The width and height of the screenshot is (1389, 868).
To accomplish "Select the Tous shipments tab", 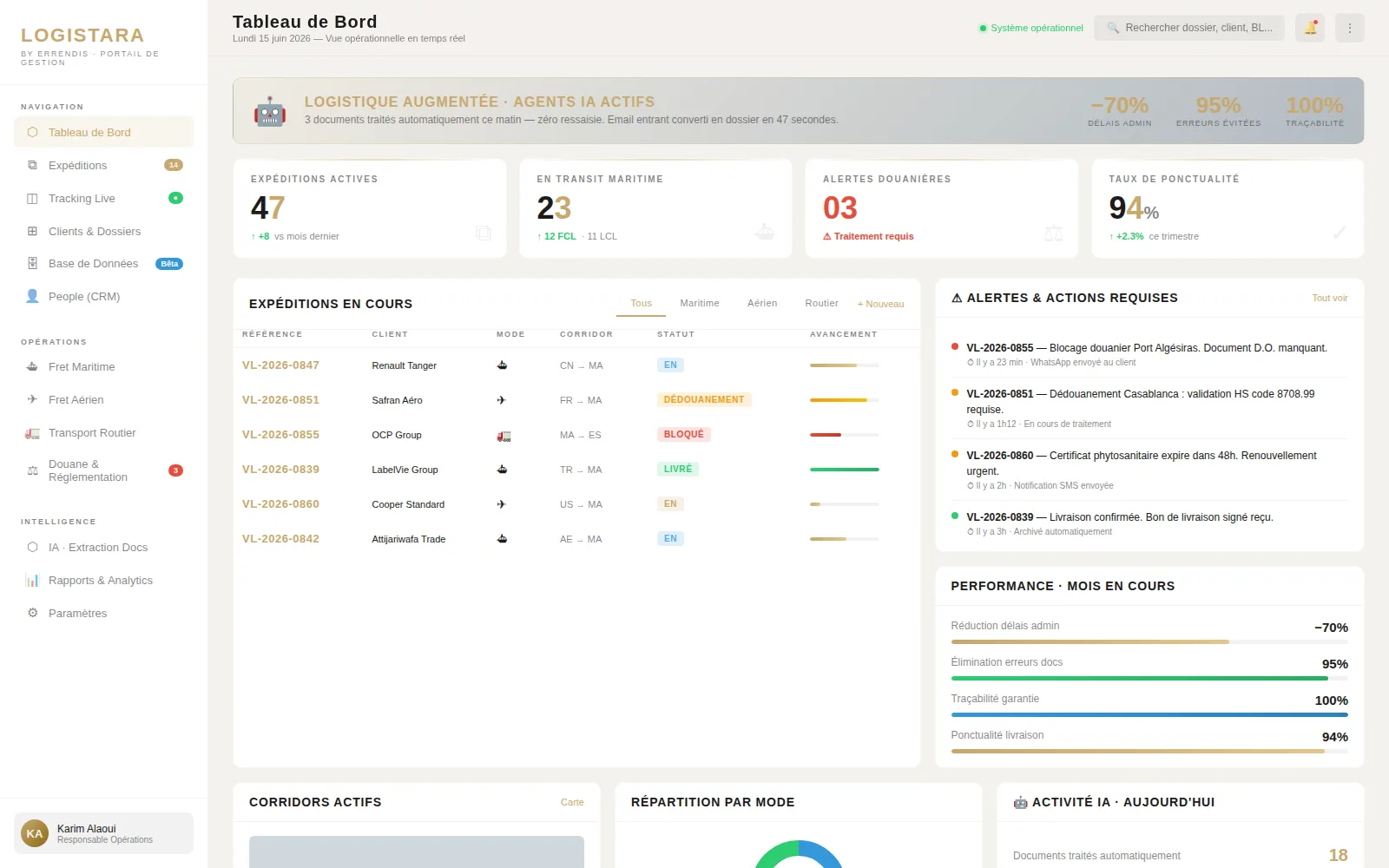I will point(642,304).
